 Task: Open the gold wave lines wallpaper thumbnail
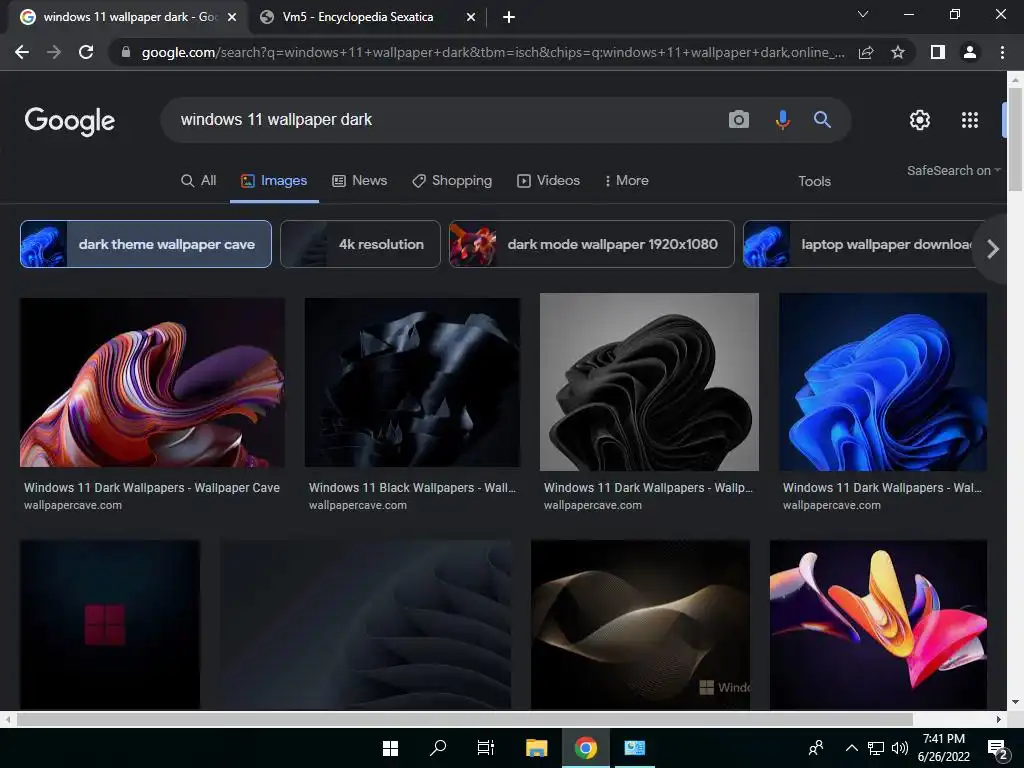click(x=641, y=624)
